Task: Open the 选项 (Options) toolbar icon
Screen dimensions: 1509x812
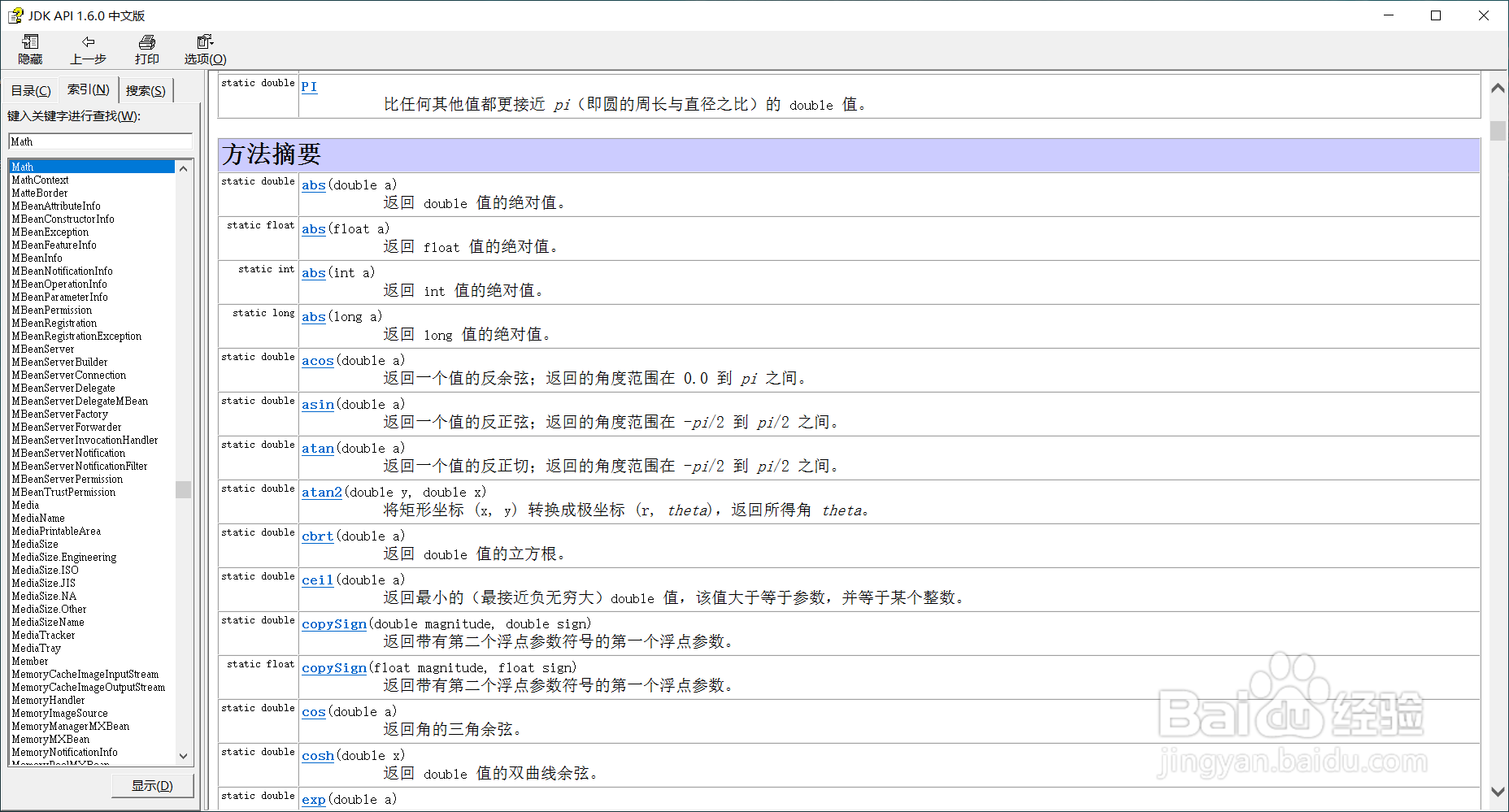Action: pyautogui.click(x=204, y=49)
